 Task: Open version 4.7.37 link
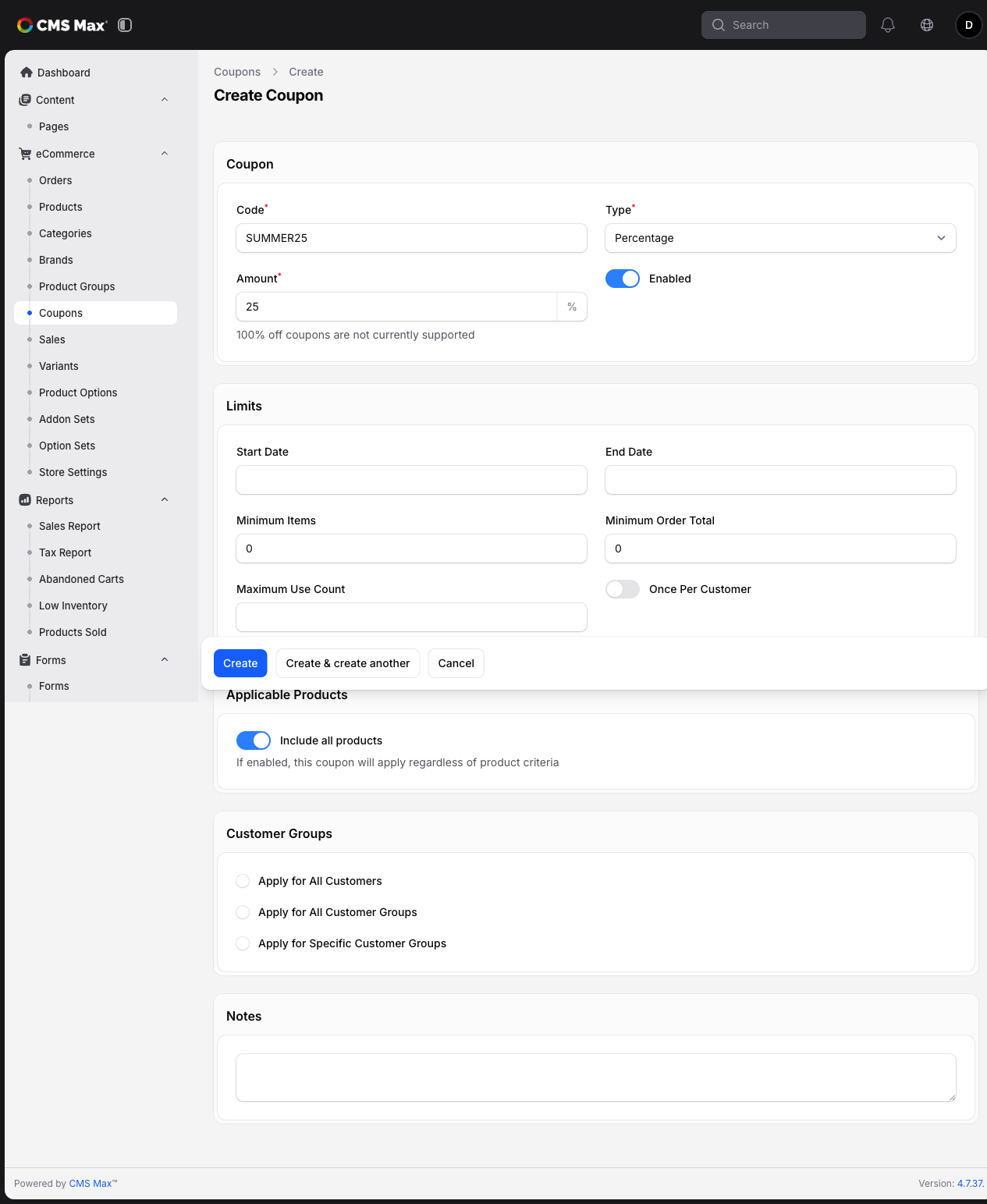(x=971, y=1184)
